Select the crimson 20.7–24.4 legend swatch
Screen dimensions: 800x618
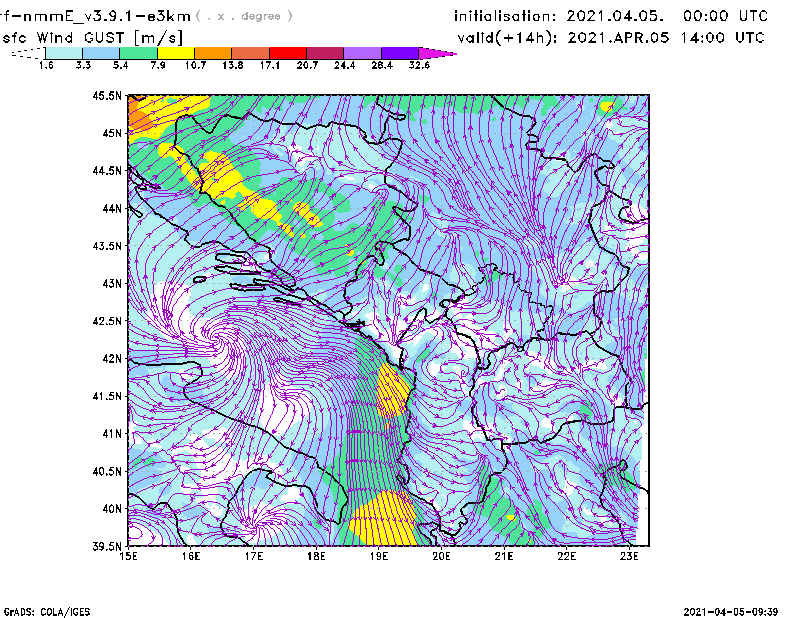coord(325,53)
